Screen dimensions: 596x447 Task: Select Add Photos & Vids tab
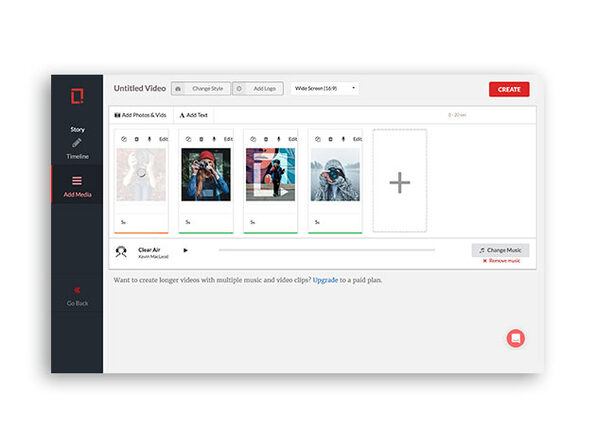pos(141,115)
